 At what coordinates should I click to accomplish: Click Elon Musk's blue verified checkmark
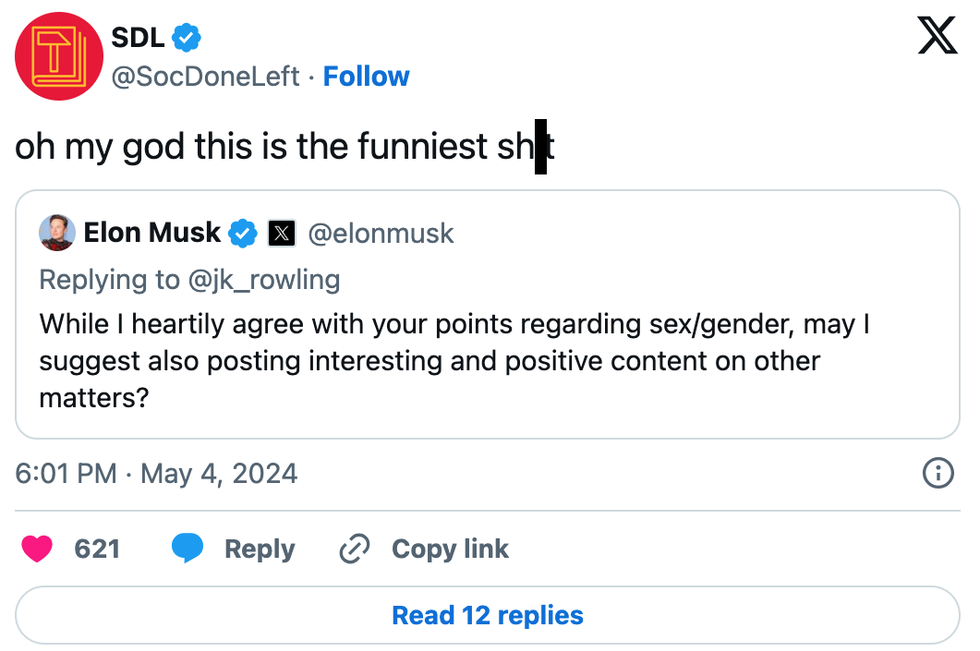[x=243, y=234]
